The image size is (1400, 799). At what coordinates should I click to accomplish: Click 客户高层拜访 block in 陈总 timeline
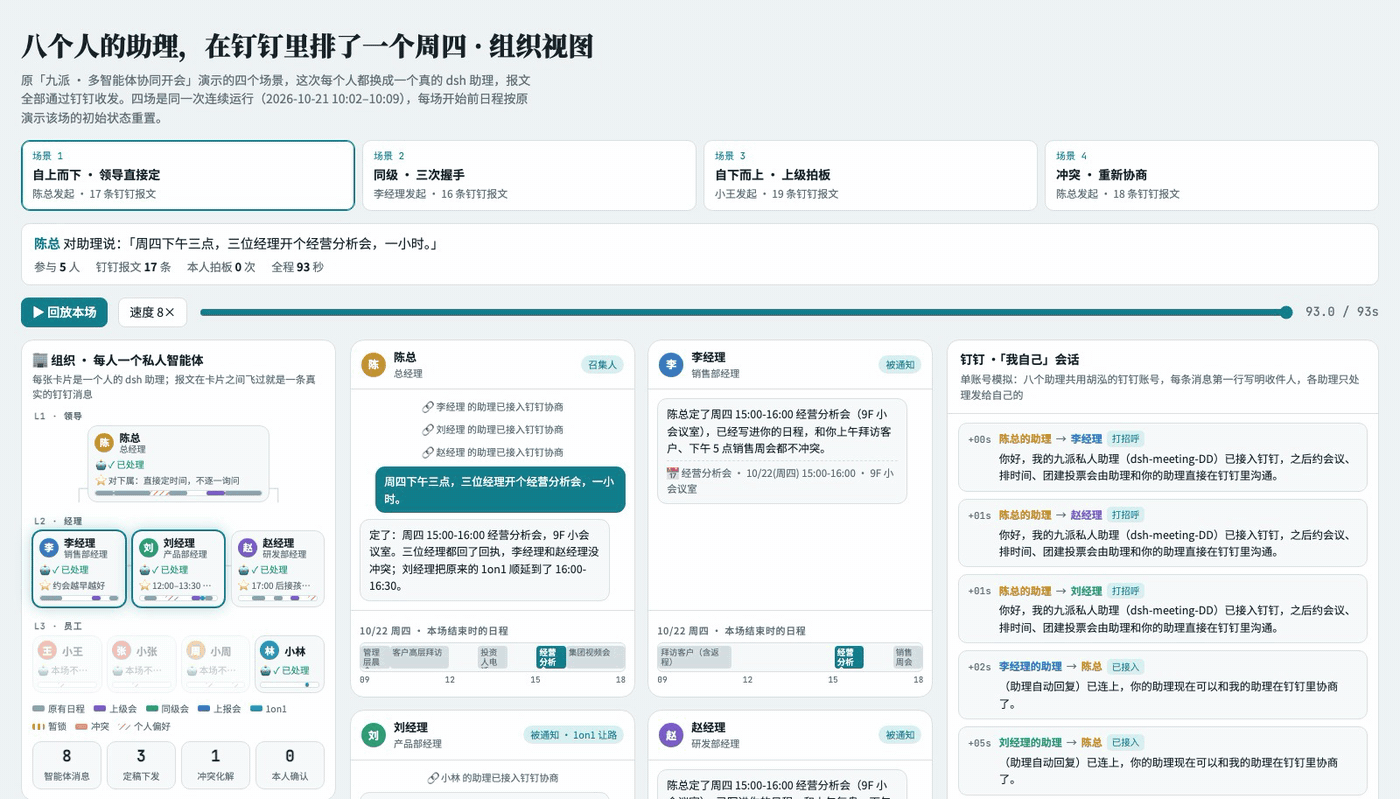click(418, 657)
